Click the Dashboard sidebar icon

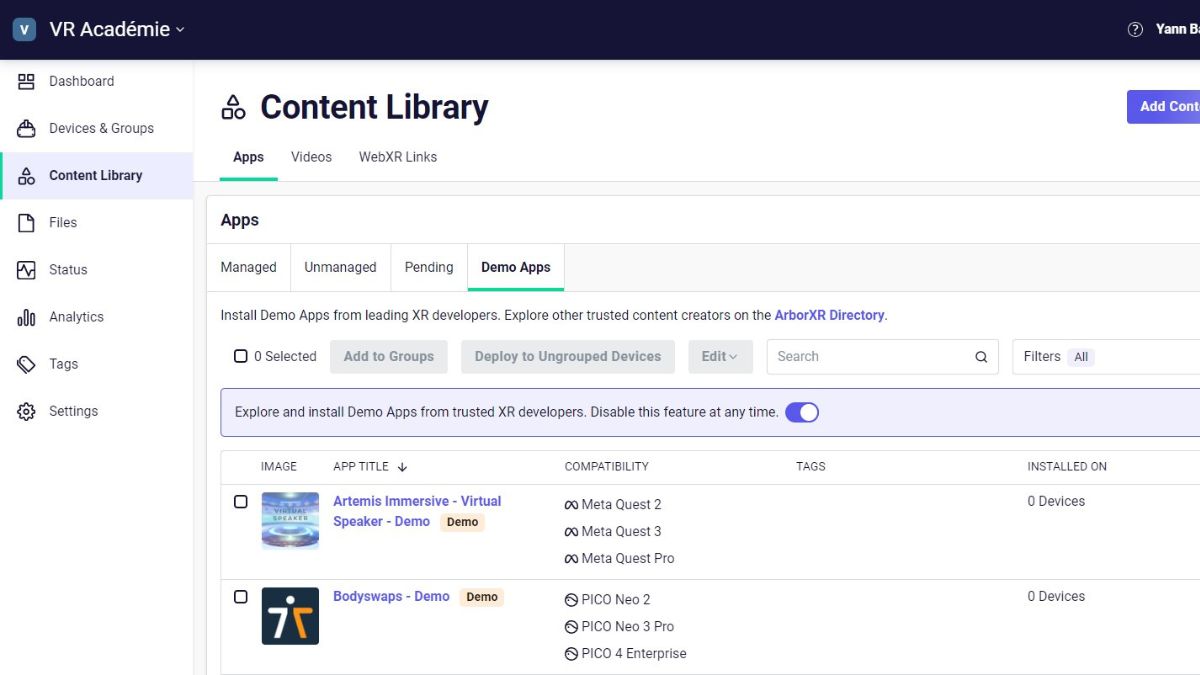coord(27,81)
